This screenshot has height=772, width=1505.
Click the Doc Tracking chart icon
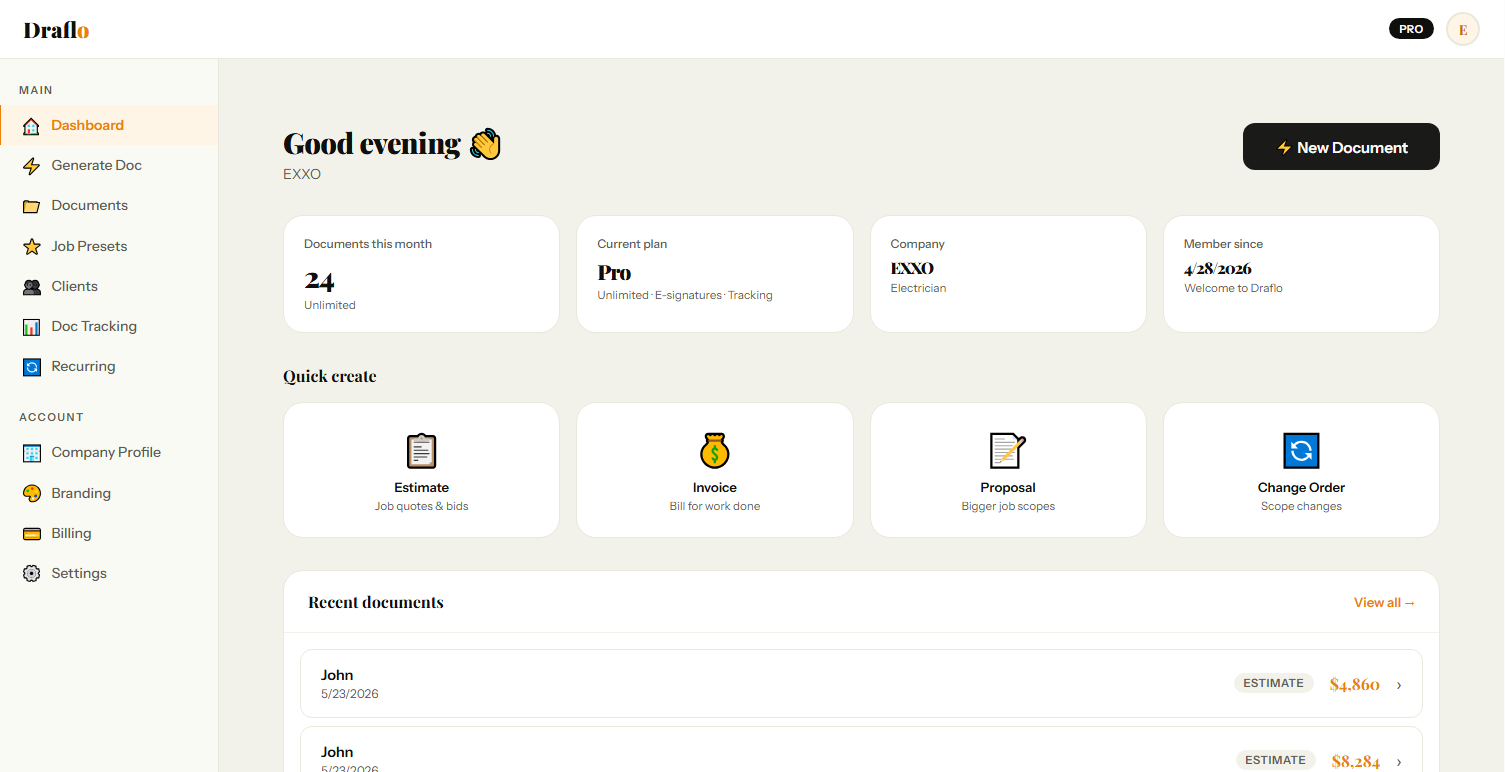click(x=31, y=327)
